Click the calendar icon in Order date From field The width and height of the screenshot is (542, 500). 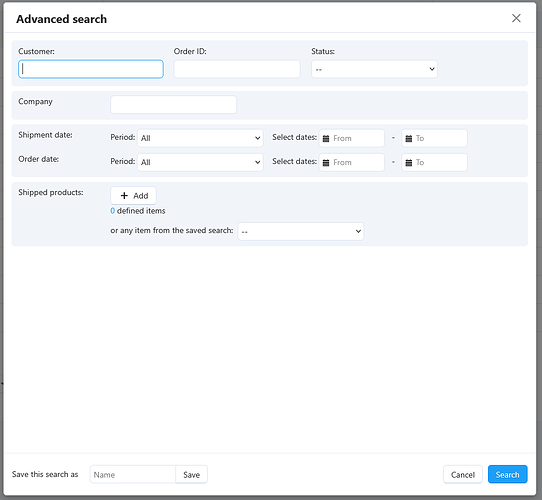tap(326, 163)
